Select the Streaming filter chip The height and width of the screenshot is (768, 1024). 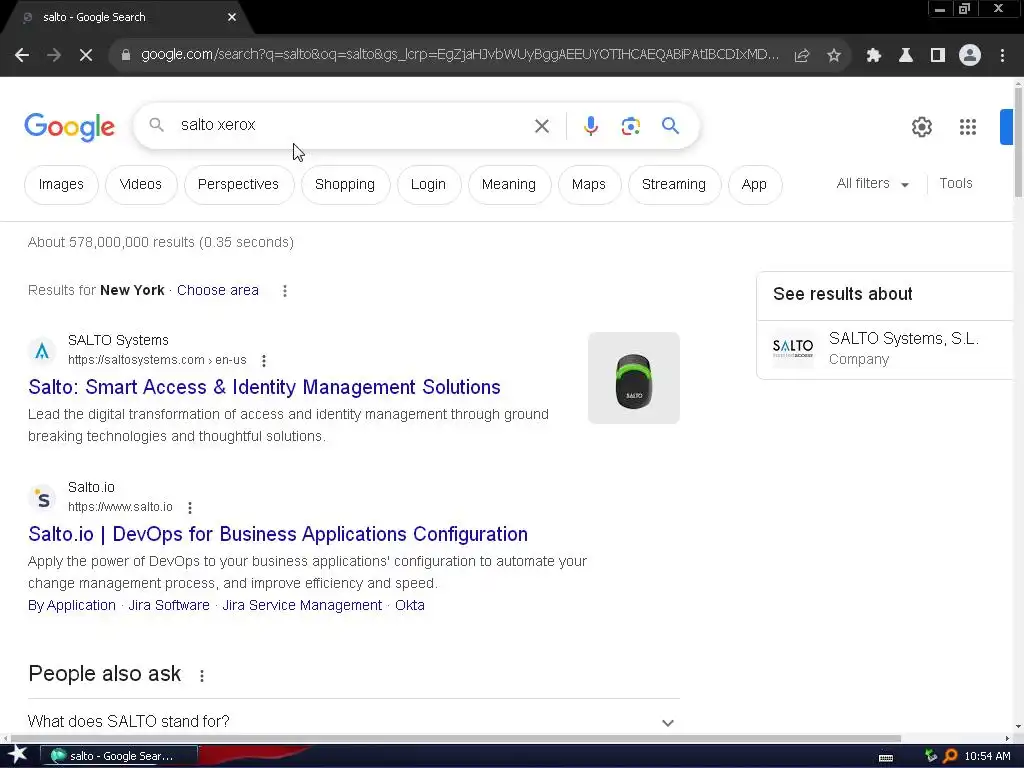(x=674, y=185)
